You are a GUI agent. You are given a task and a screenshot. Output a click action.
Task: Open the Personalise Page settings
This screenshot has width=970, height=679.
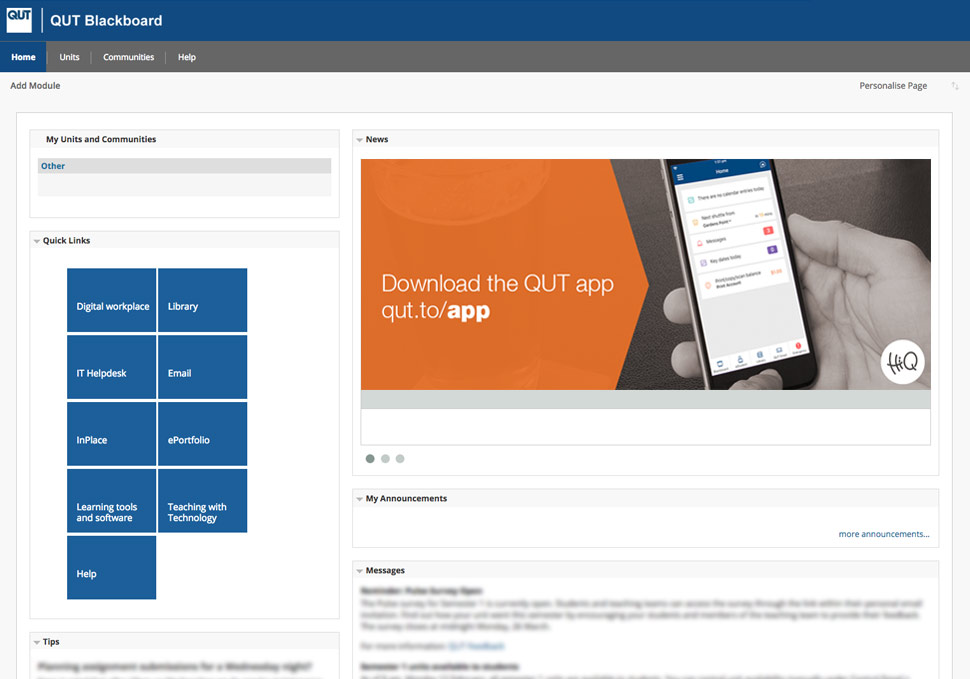[x=892, y=86]
